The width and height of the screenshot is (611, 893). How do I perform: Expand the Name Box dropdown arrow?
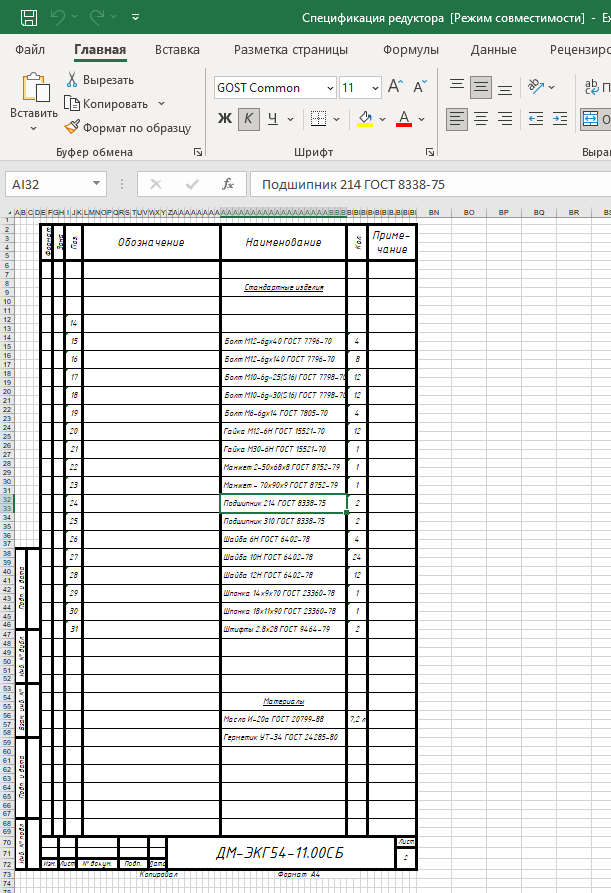[x=96, y=184]
